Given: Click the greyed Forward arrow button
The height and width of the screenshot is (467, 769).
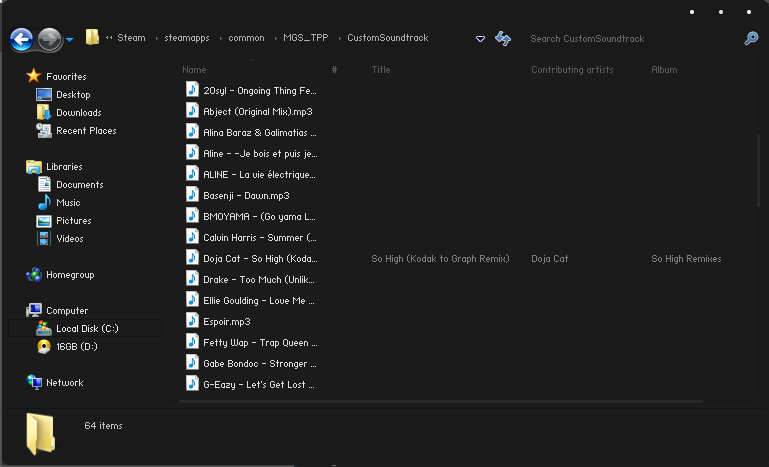Looking at the screenshot, I should tap(50, 40).
